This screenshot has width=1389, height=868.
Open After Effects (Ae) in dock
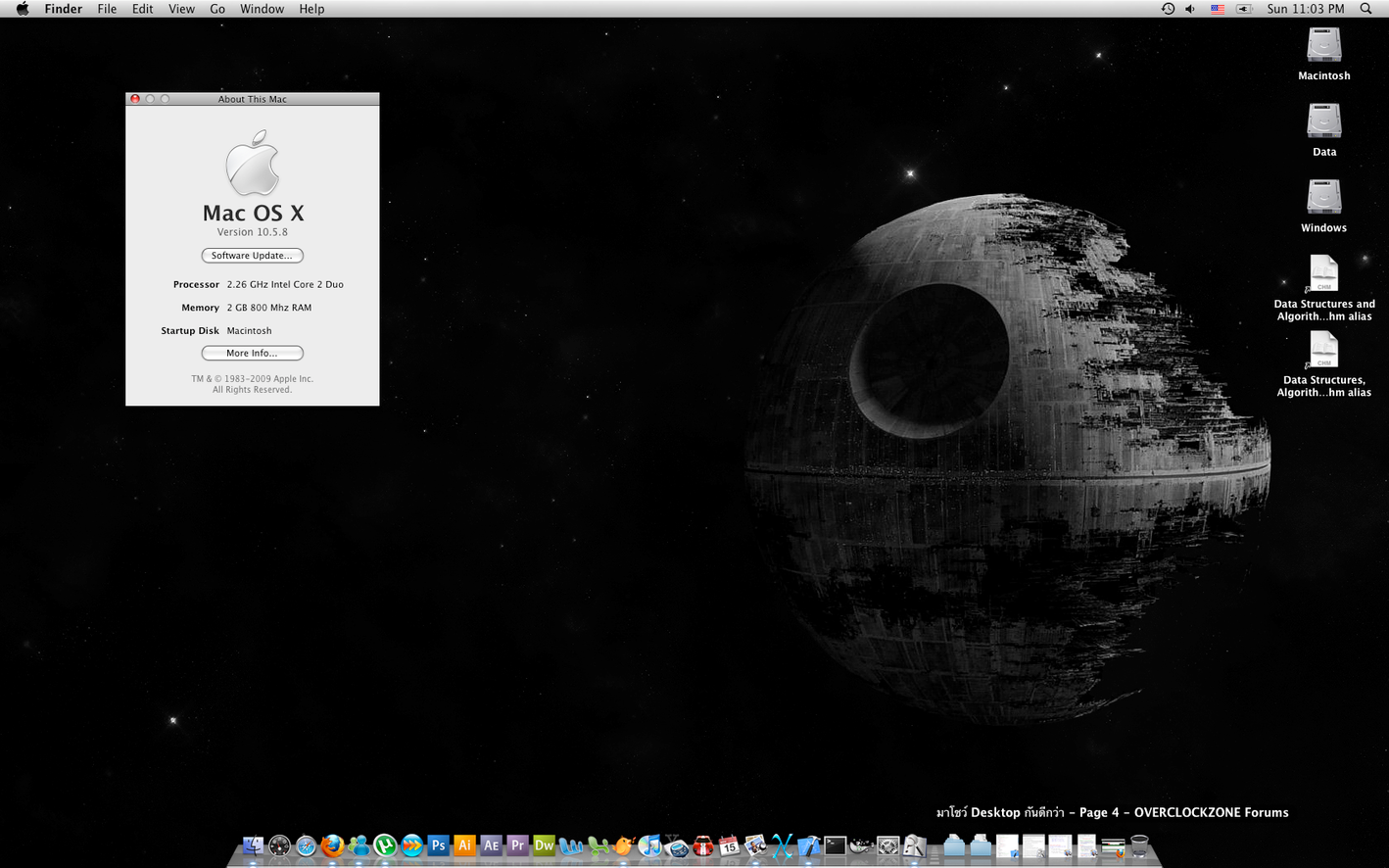coord(491,845)
